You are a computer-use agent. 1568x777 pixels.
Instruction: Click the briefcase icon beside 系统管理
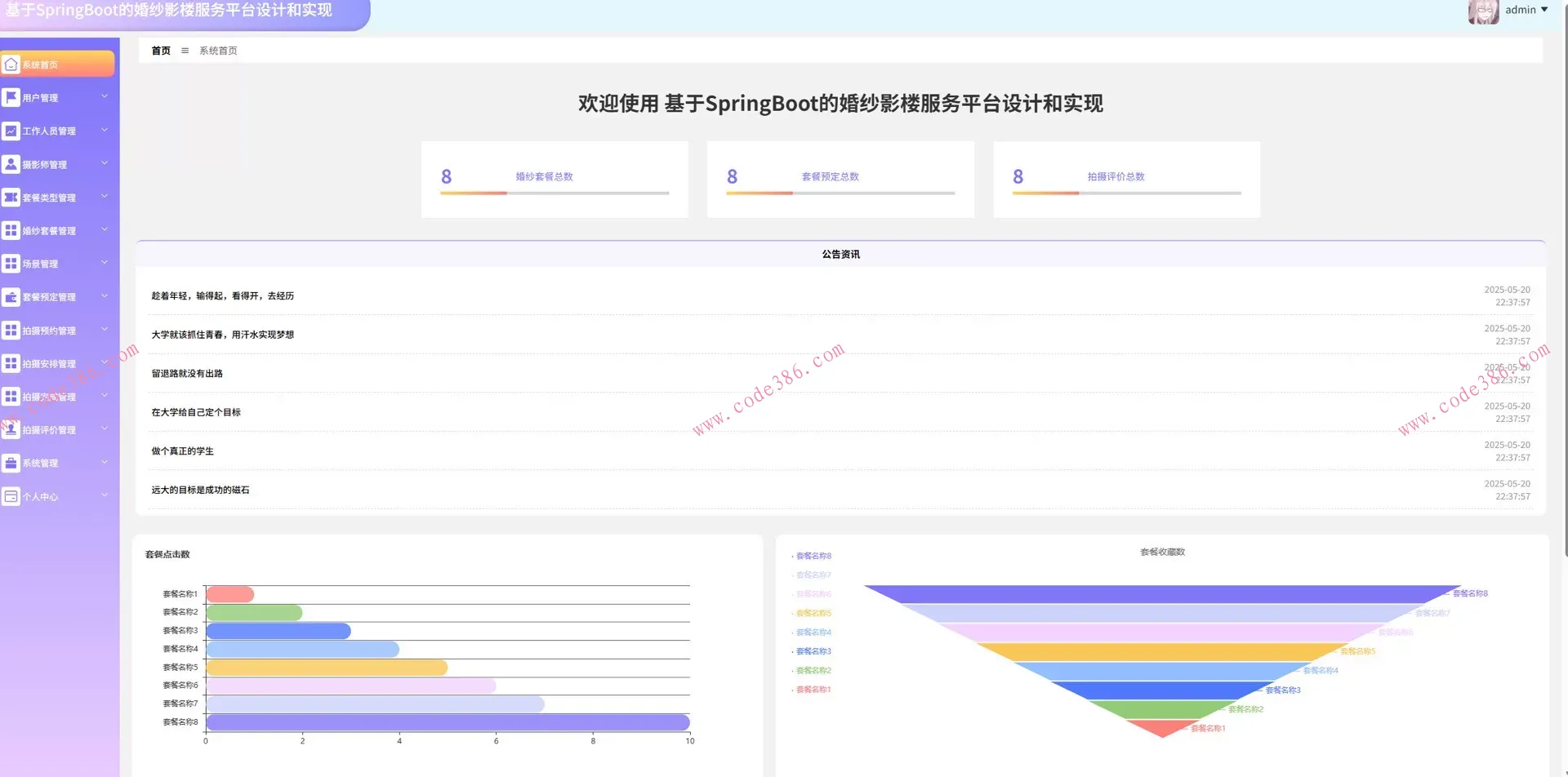[x=11, y=463]
